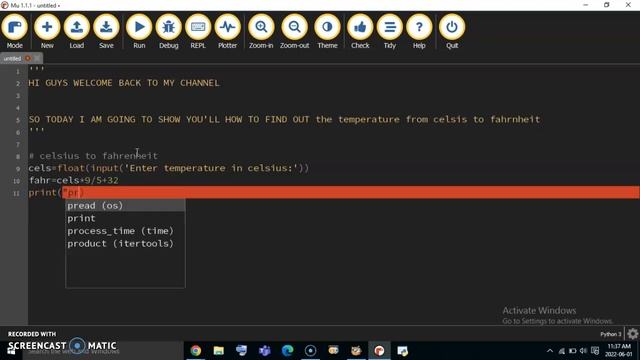The image size is (640, 360).
Task: Click line 2 'HI GUYS WELCOME BACK' text
Action: (x=124, y=83)
